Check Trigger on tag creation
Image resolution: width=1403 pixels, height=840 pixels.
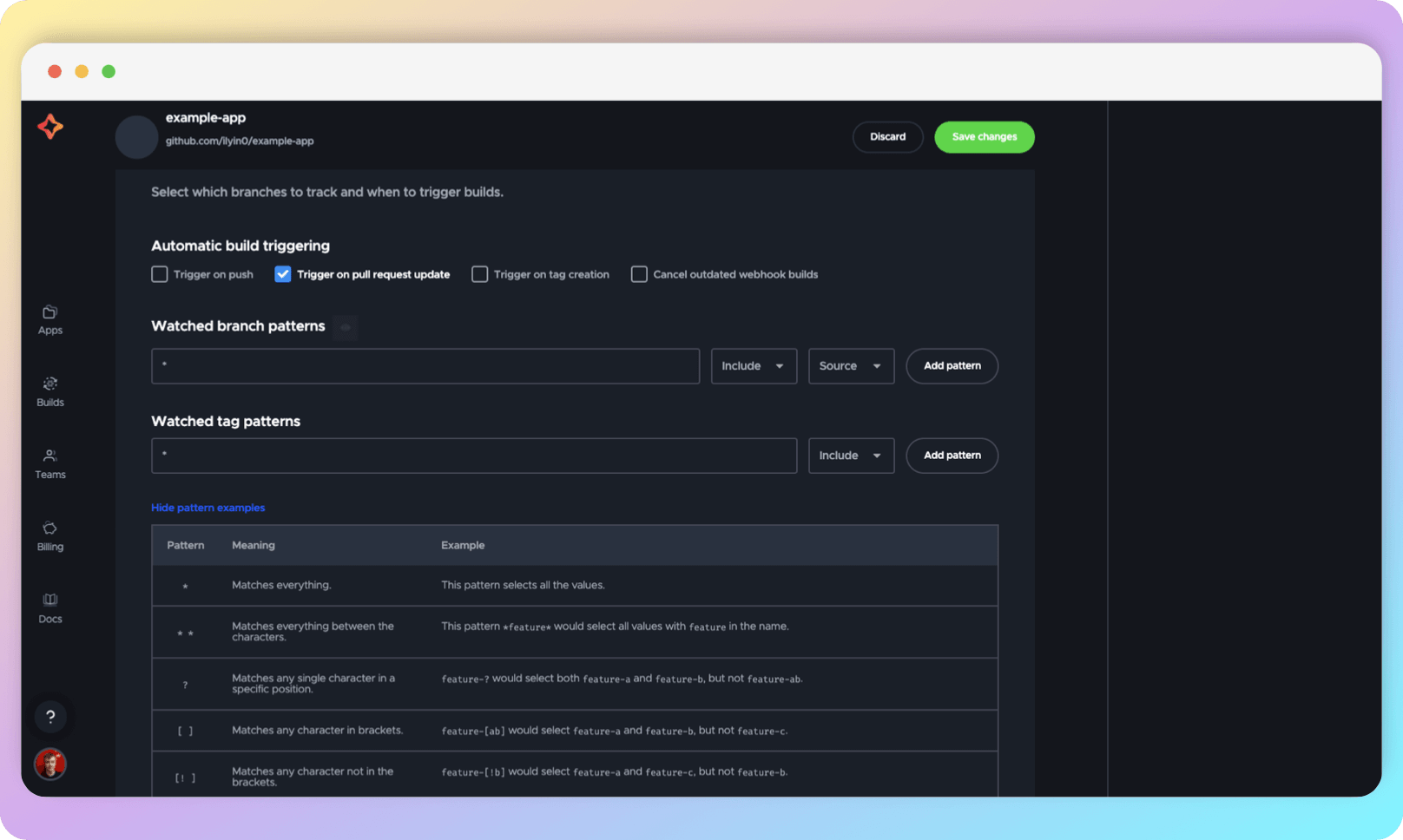tap(480, 273)
